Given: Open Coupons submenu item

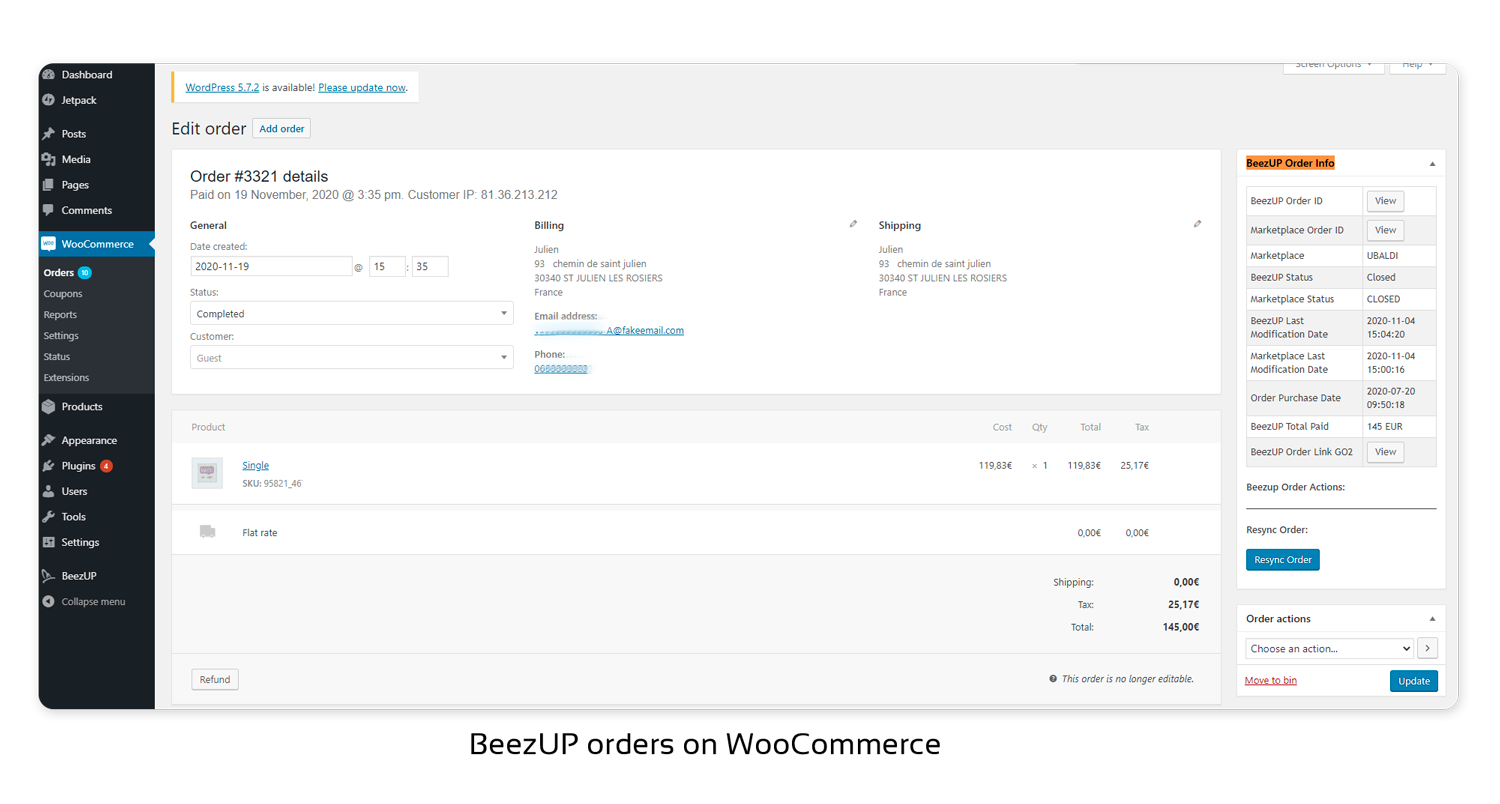Looking at the screenshot, I should (x=63, y=294).
